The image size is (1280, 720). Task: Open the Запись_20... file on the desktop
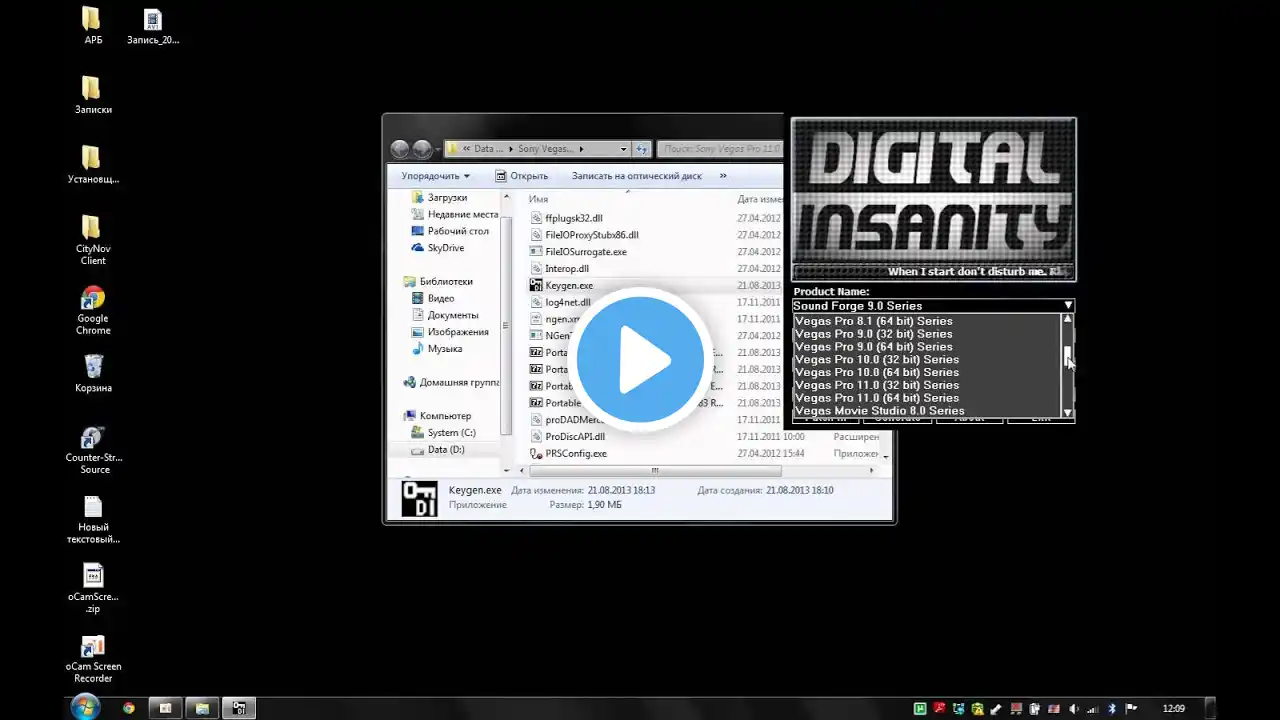[x=153, y=26]
